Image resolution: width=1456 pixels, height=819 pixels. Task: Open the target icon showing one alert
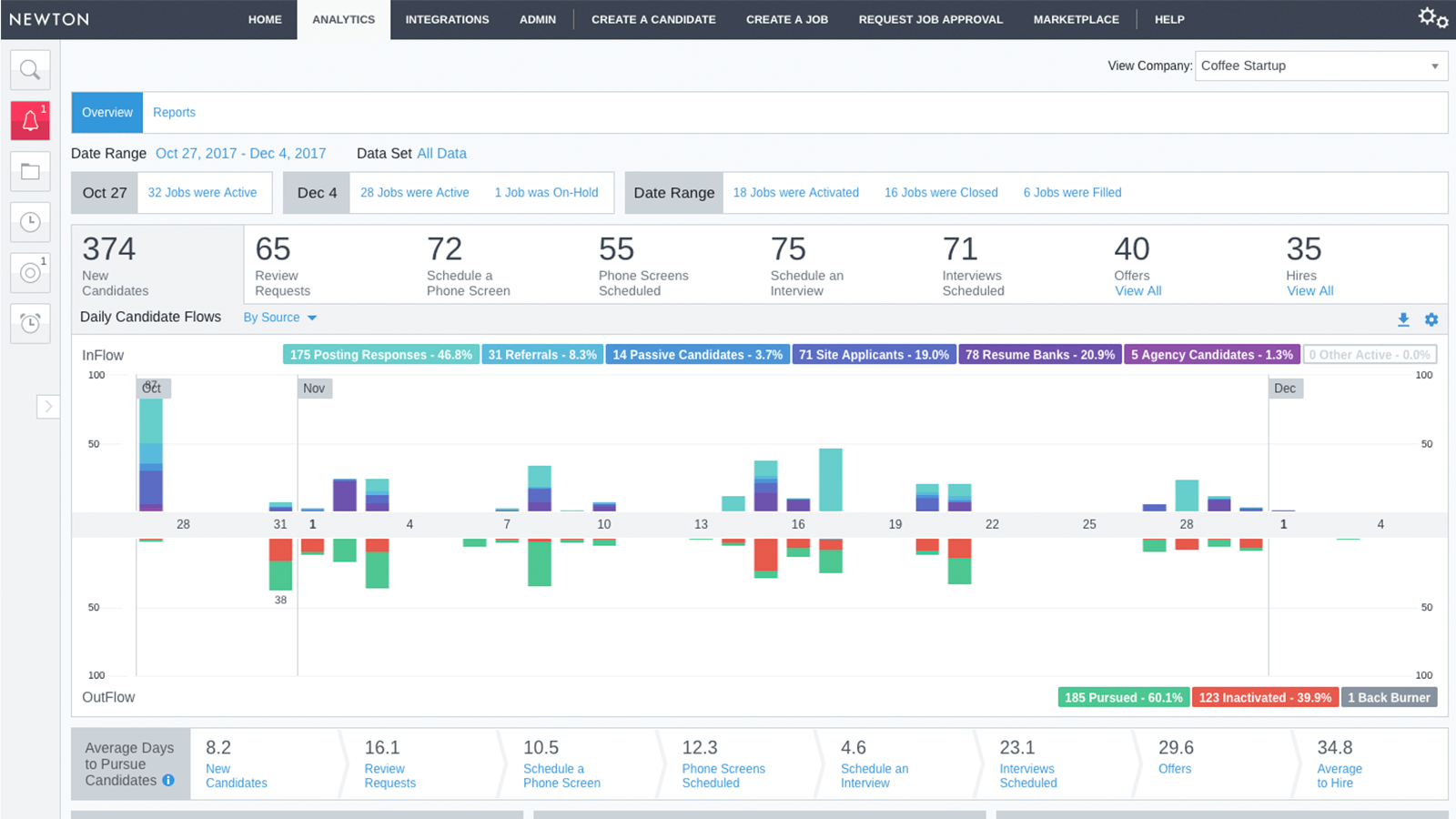point(30,272)
